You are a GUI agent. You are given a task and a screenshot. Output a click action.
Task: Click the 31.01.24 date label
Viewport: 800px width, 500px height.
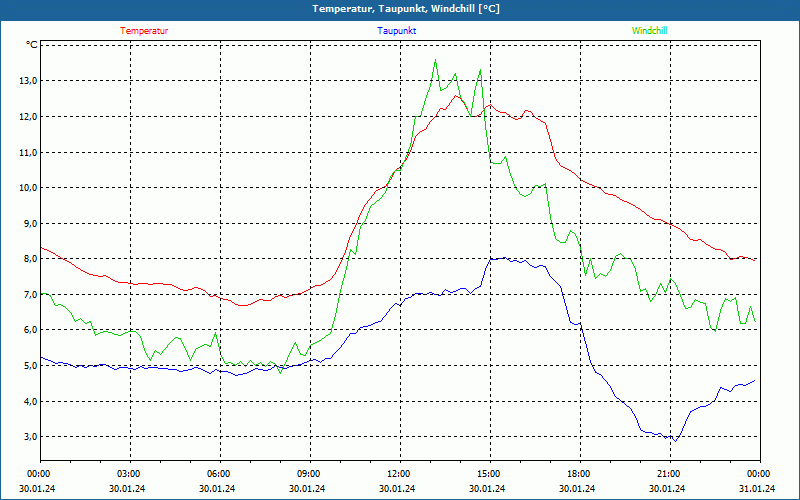click(757, 488)
